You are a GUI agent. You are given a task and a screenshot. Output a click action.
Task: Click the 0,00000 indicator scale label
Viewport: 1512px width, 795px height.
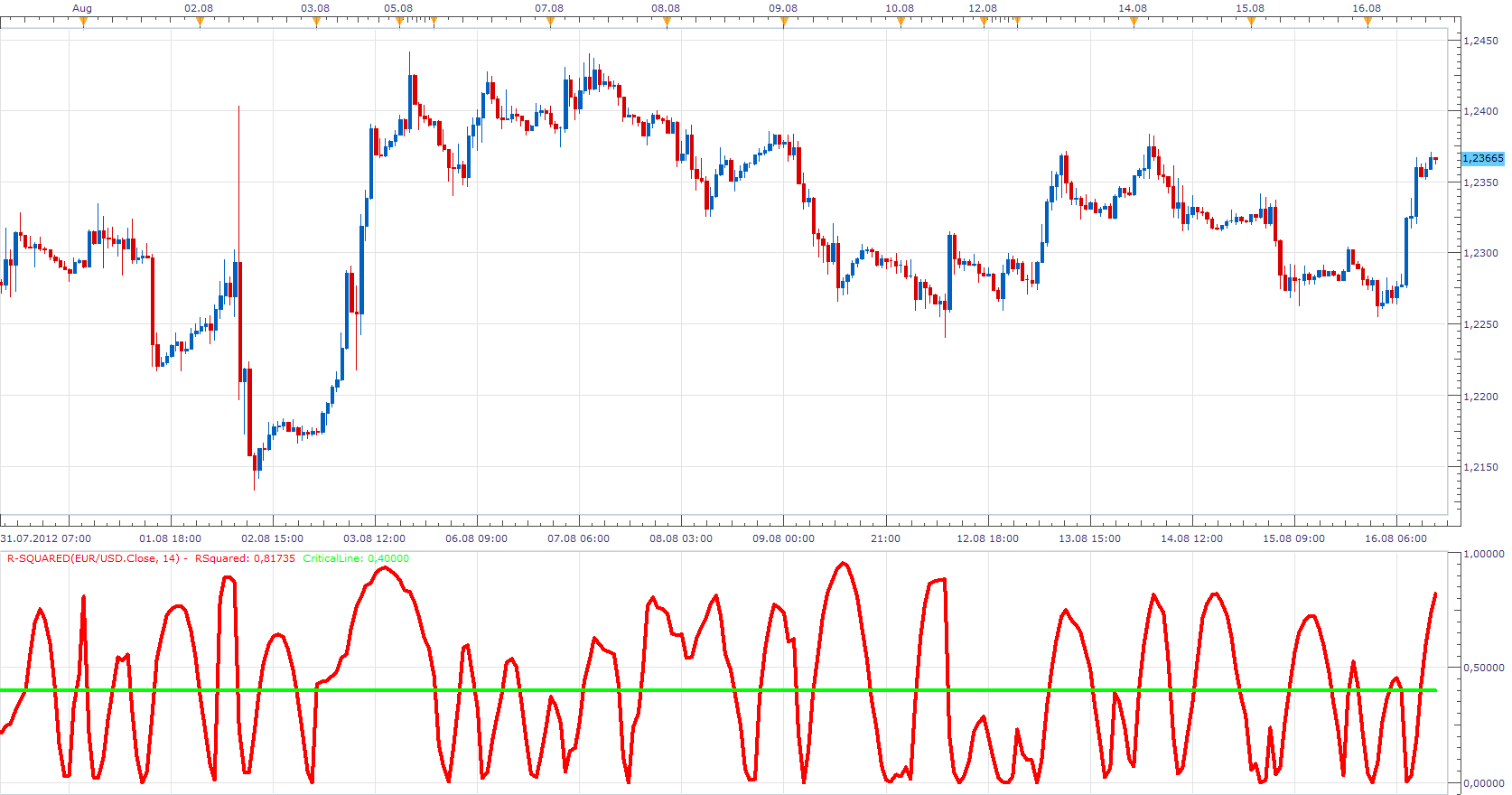click(x=1483, y=782)
